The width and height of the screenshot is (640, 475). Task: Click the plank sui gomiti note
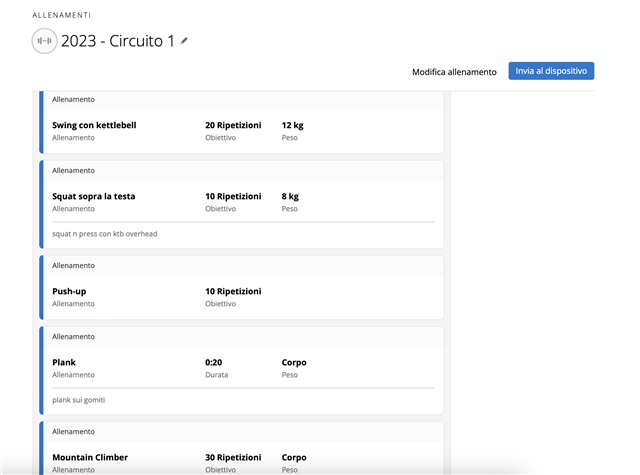click(78, 400)
